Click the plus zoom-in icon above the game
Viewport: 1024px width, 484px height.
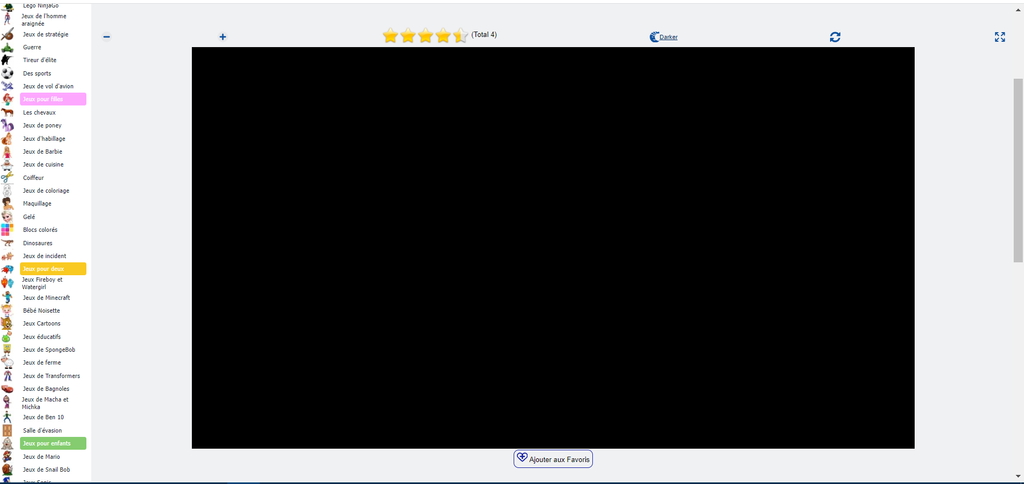click(x=223, y=37)
